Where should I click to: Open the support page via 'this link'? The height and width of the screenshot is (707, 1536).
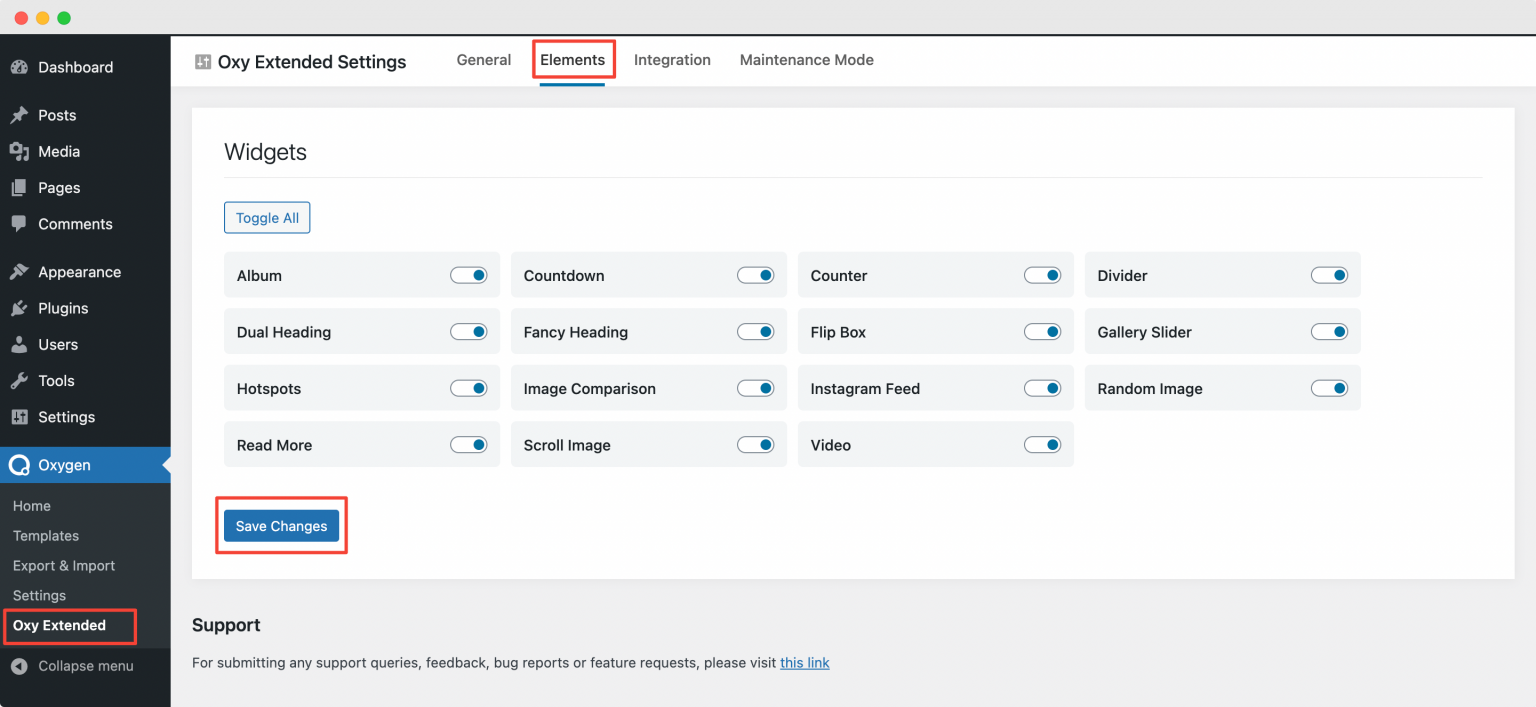[x=805, y=662]
